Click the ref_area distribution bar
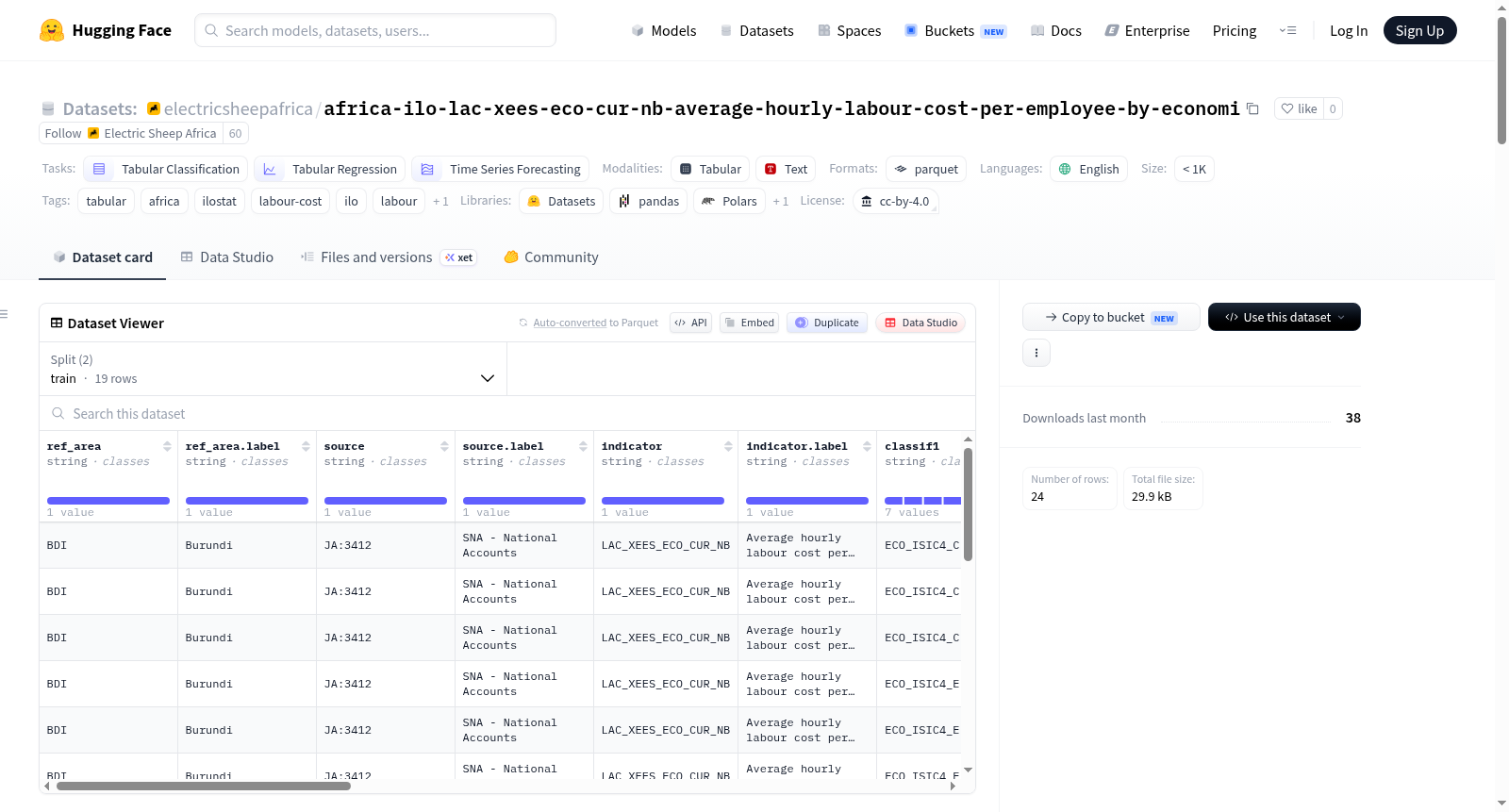This screenshot has height=812, width=1509. pos(108,501)
